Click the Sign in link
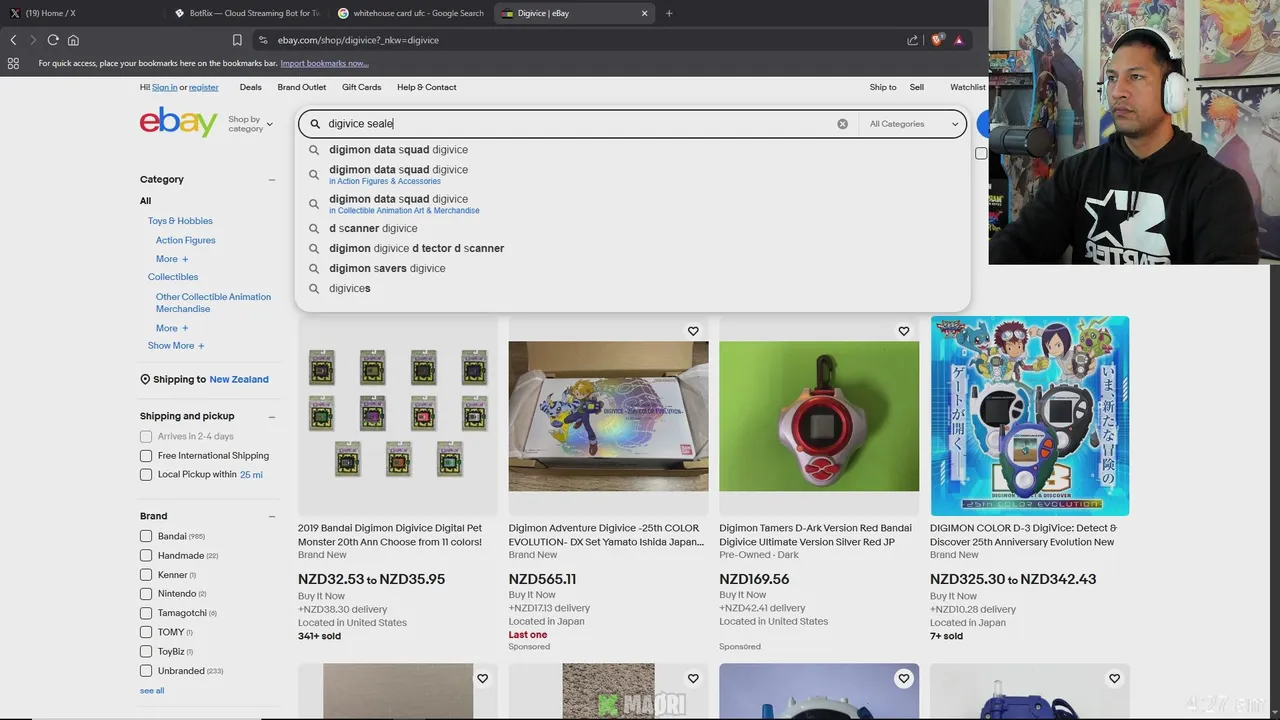Image resolution: width=1280 pixels, height=720 pixels. [164, 87]
